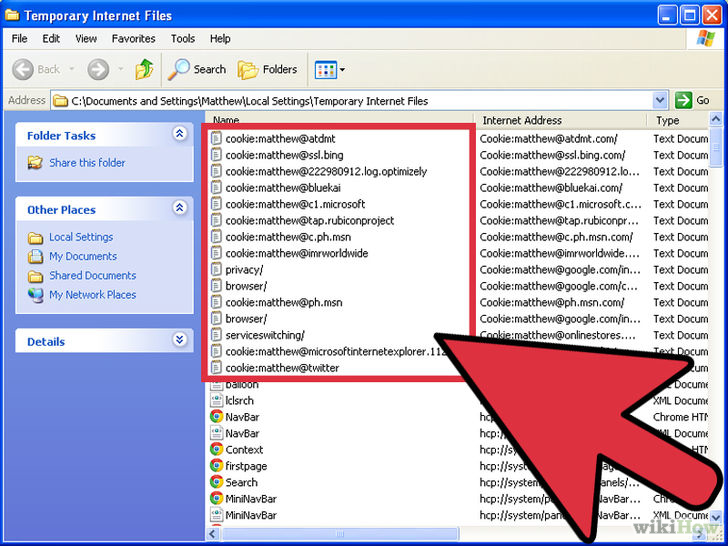Click Share this folder link

87,162
